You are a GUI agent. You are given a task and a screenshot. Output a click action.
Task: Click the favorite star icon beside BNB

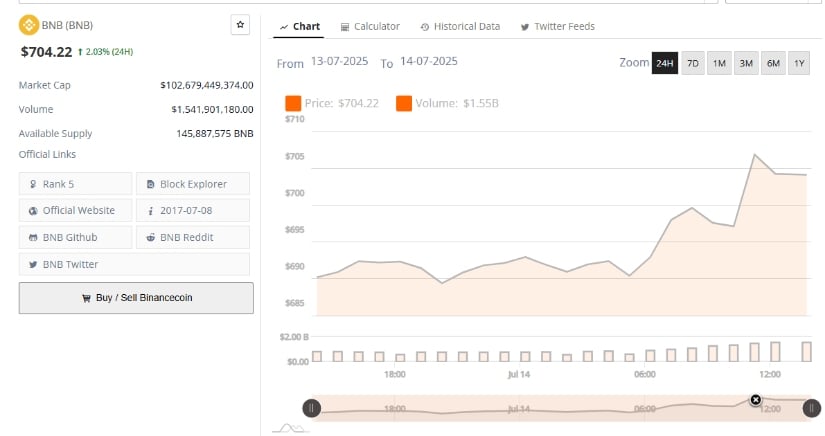239,24
